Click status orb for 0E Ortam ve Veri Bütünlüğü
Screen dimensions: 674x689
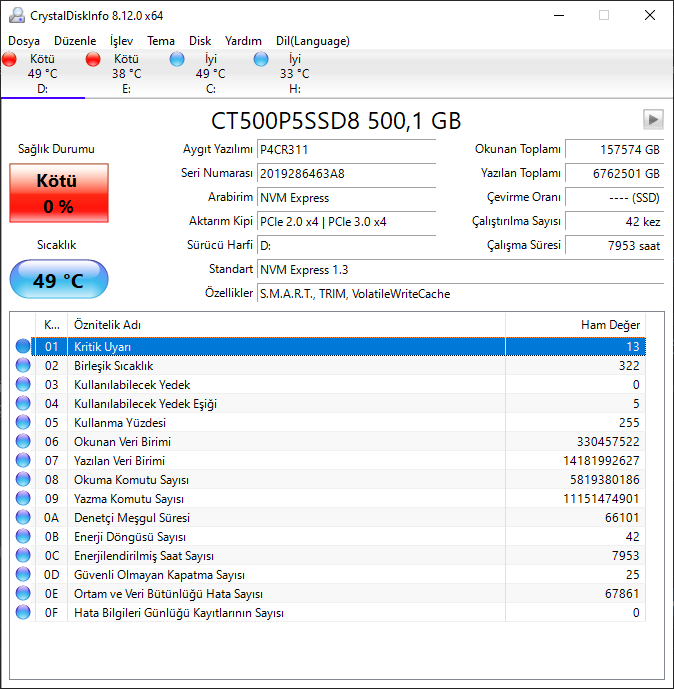coord(23,593)
